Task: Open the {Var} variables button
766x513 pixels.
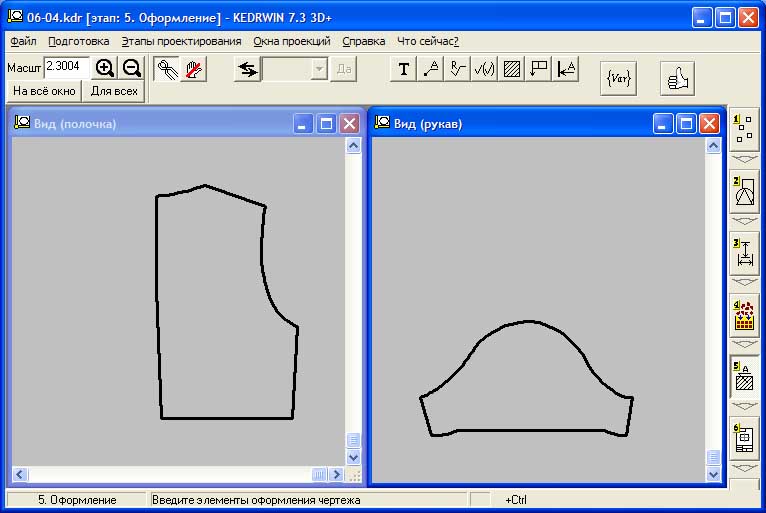Action: click(x=618, y=78)
